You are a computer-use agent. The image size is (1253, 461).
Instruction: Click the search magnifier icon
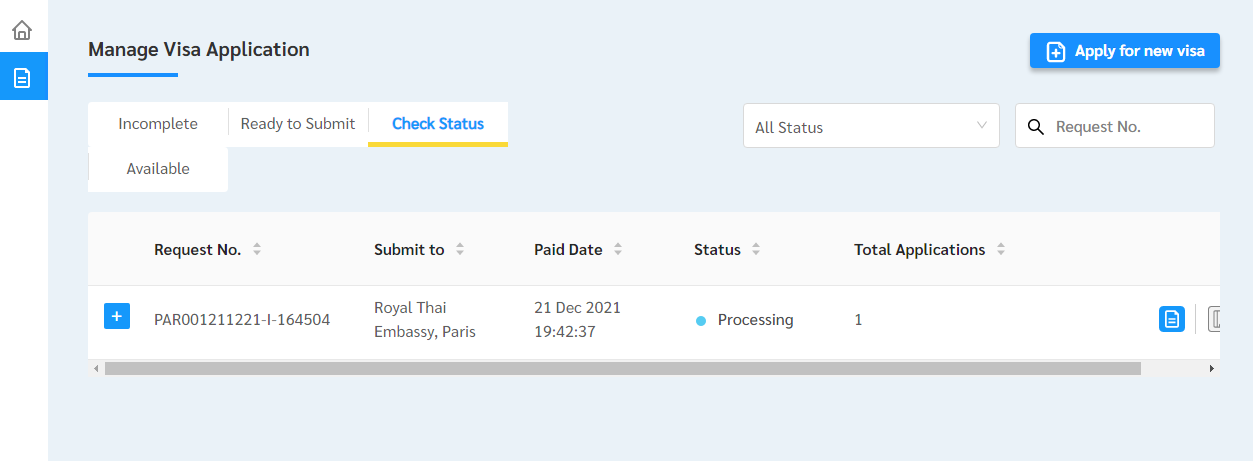click(x=1036, y=127)
